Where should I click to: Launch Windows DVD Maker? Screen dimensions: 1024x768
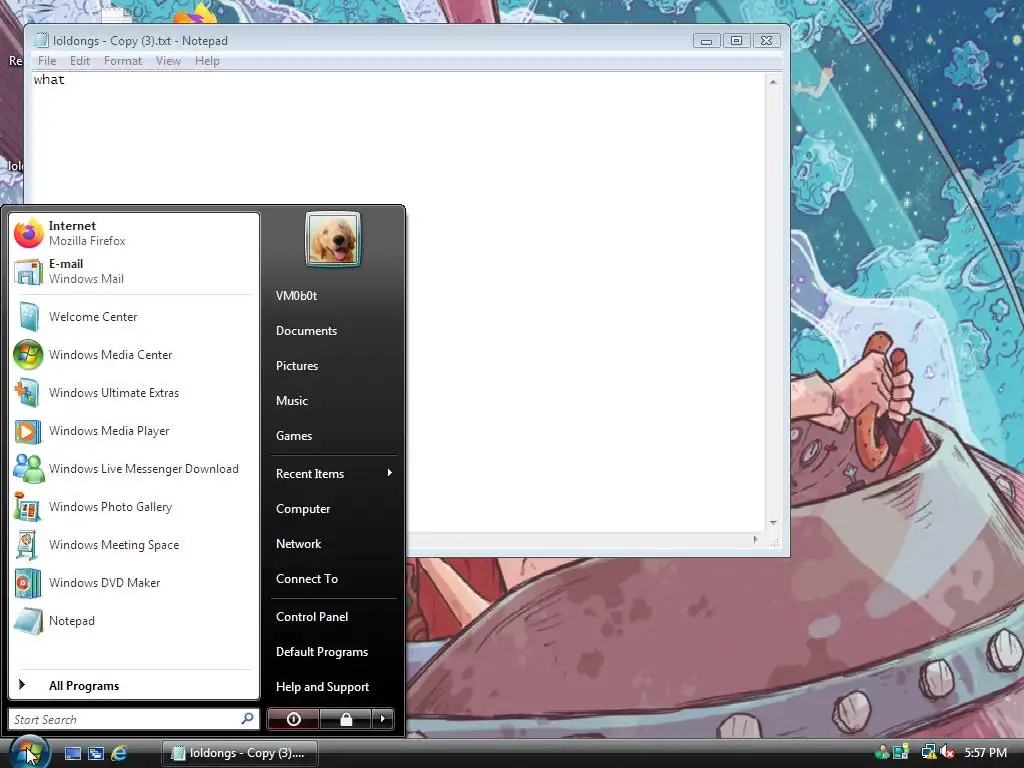pyautogui.click(x=133, y=583)
